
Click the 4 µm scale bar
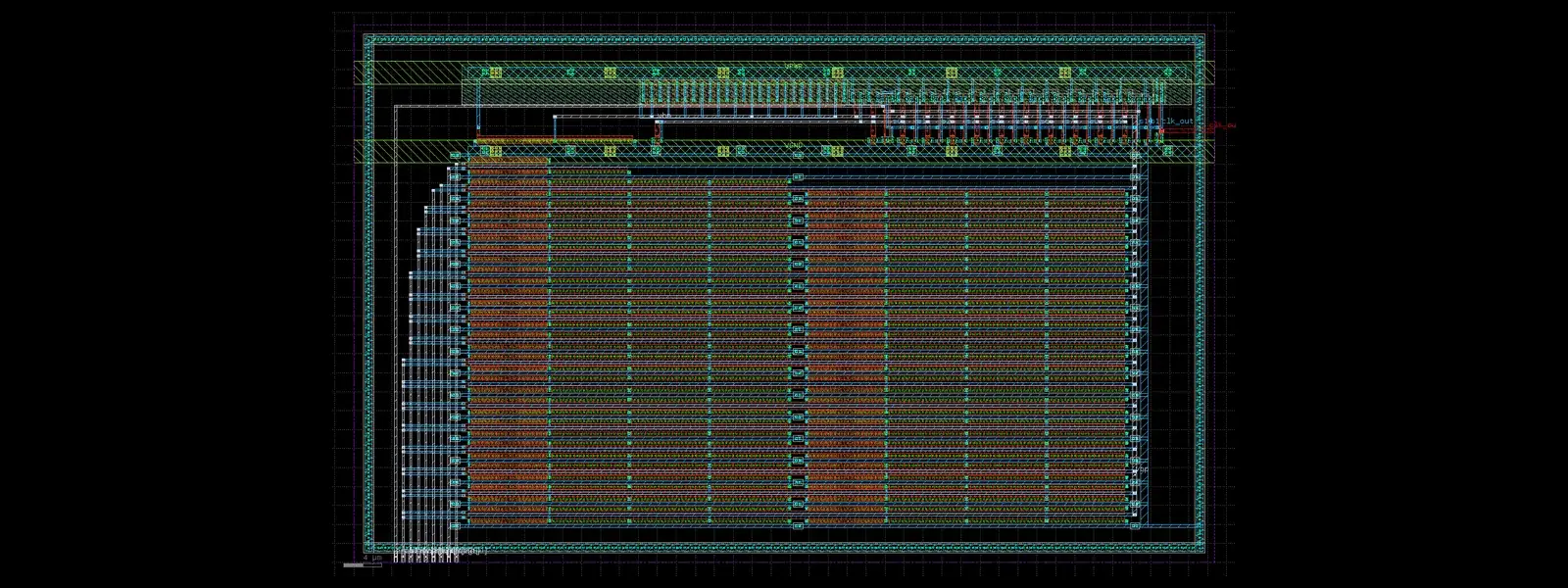(x=363, y=564)
